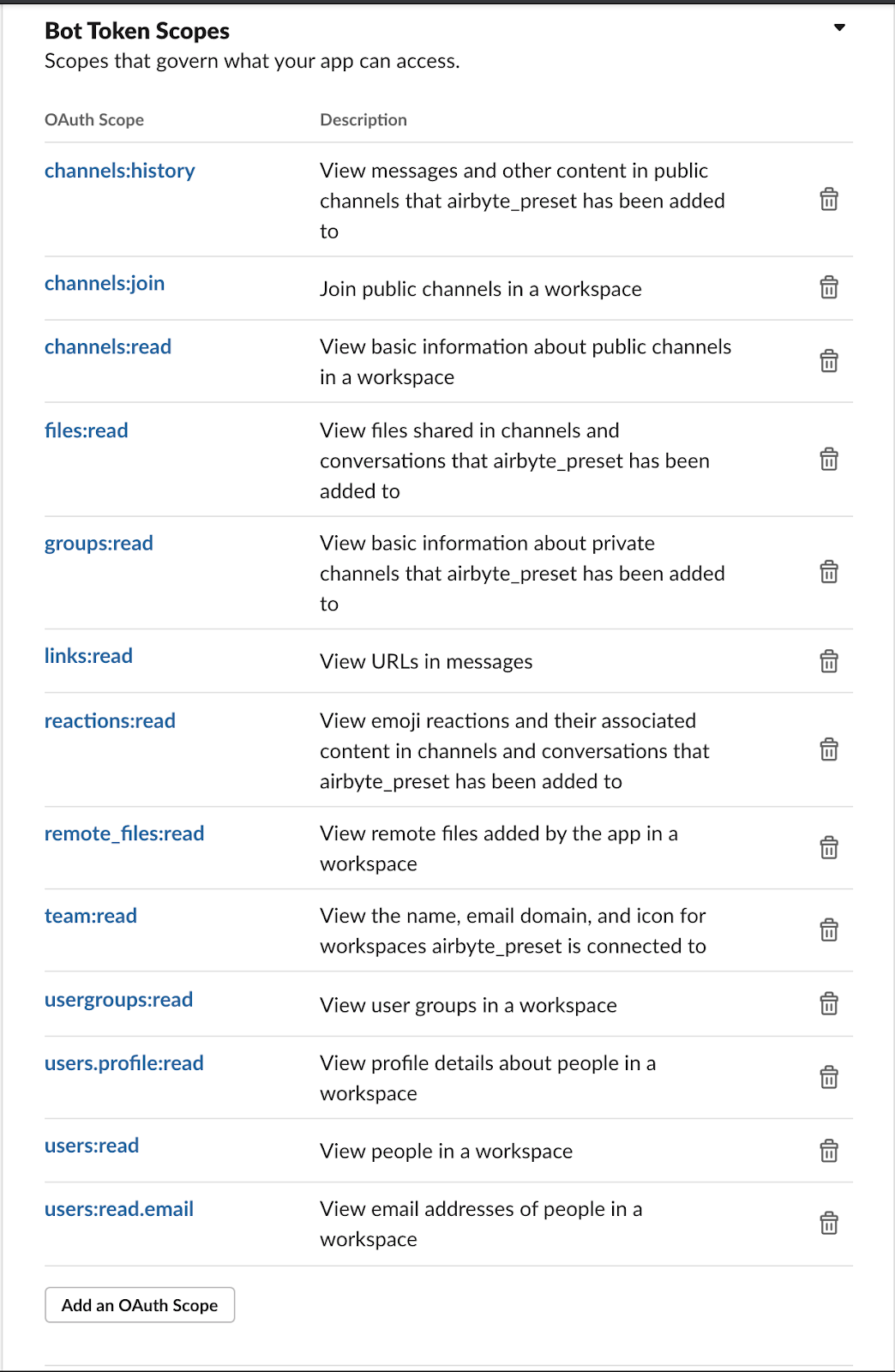Delete the links:read scope
Screen dimensions: 895x1372
click(829, 661)
